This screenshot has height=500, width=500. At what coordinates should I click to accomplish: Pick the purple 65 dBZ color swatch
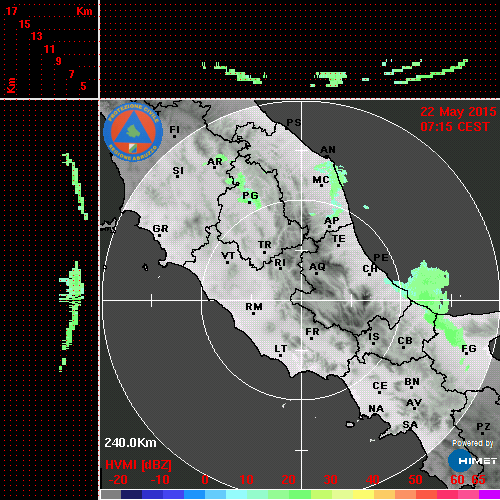point(489,494)
